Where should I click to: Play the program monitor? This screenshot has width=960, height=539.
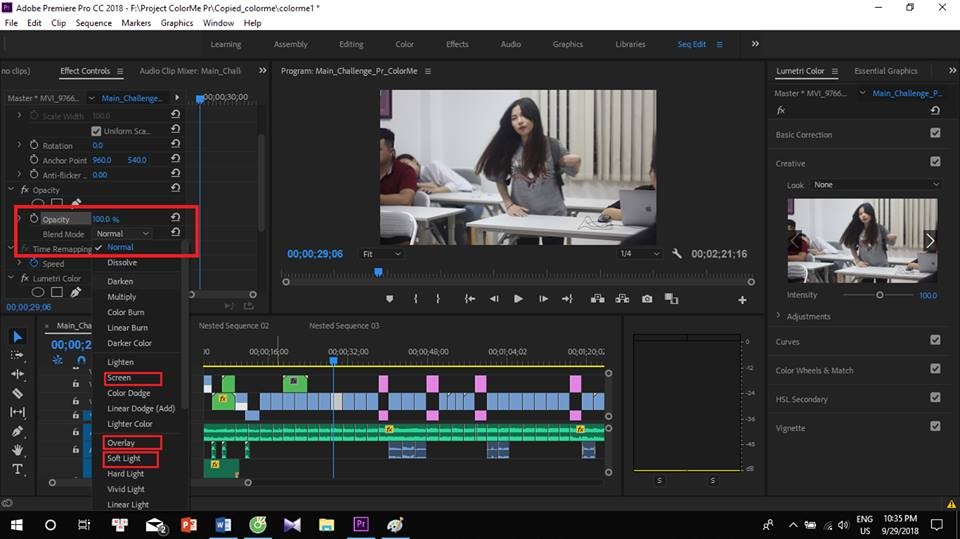click(519, 299)
